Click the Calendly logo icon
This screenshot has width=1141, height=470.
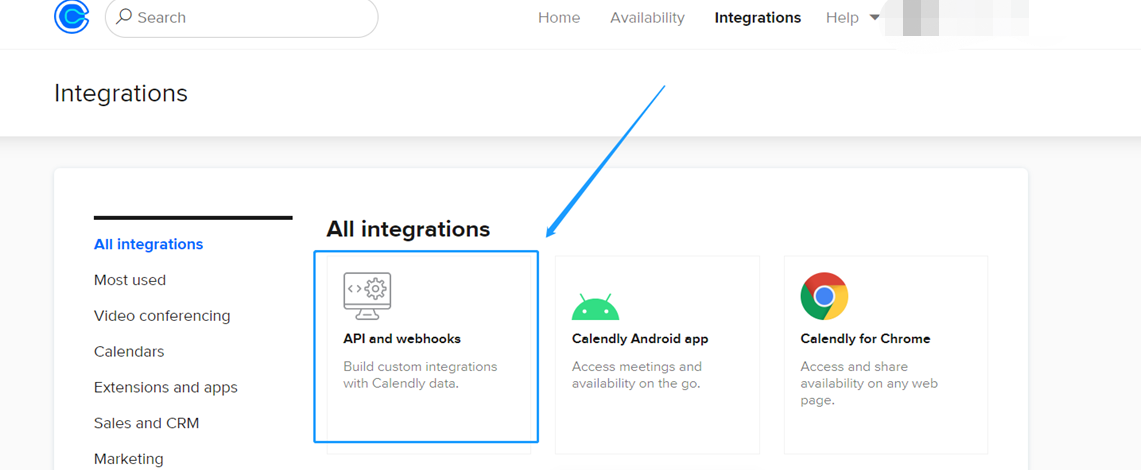tap(71, 17)
